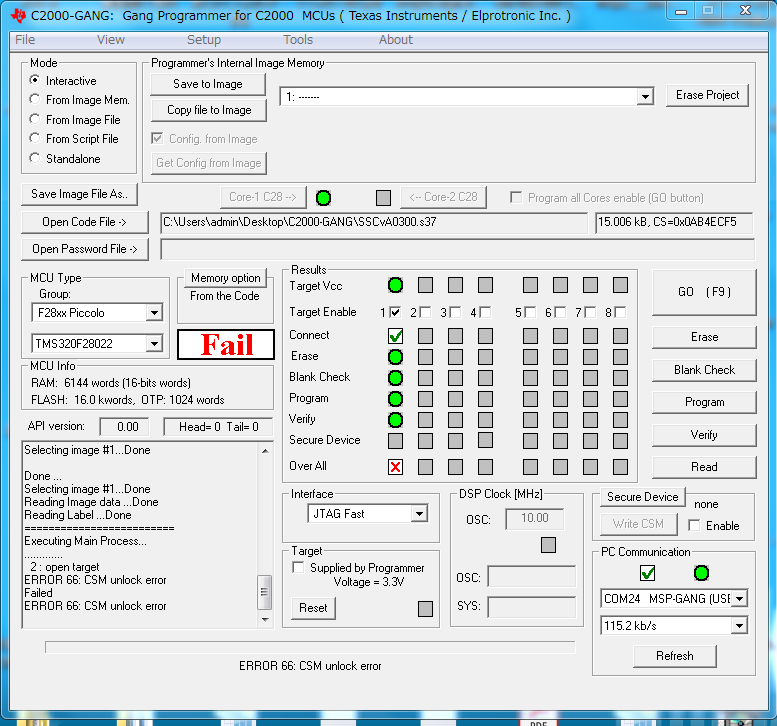The image size is (777, 726).
Task: Click the gray Target Vcc indicator for target 8
Action: (620, 285)
